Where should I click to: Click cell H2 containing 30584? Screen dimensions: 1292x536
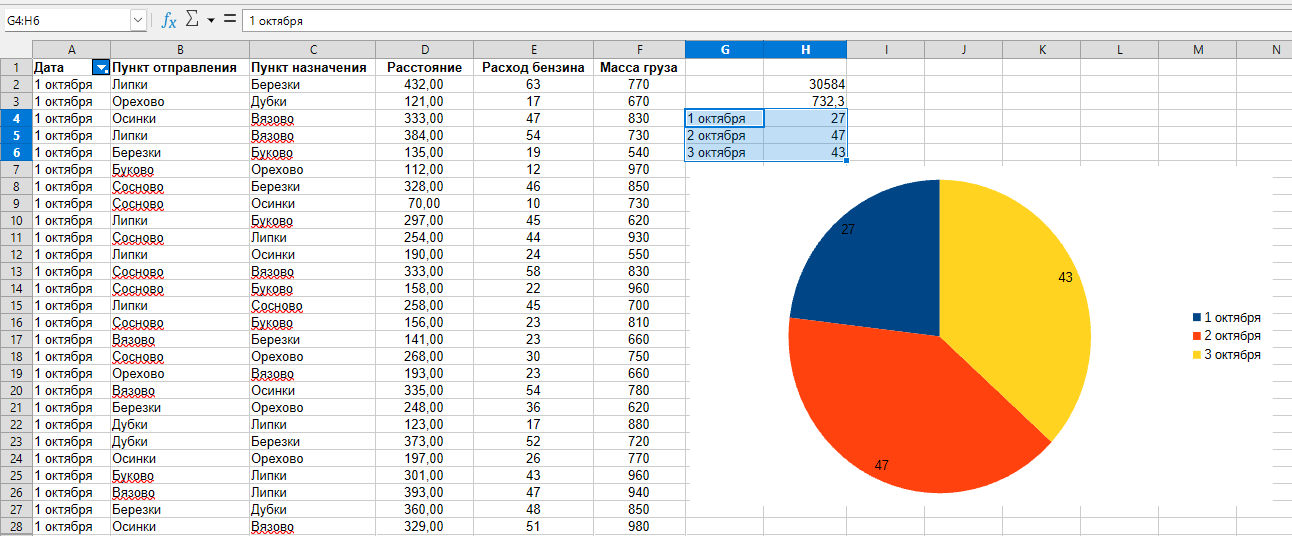pos(805,85)
